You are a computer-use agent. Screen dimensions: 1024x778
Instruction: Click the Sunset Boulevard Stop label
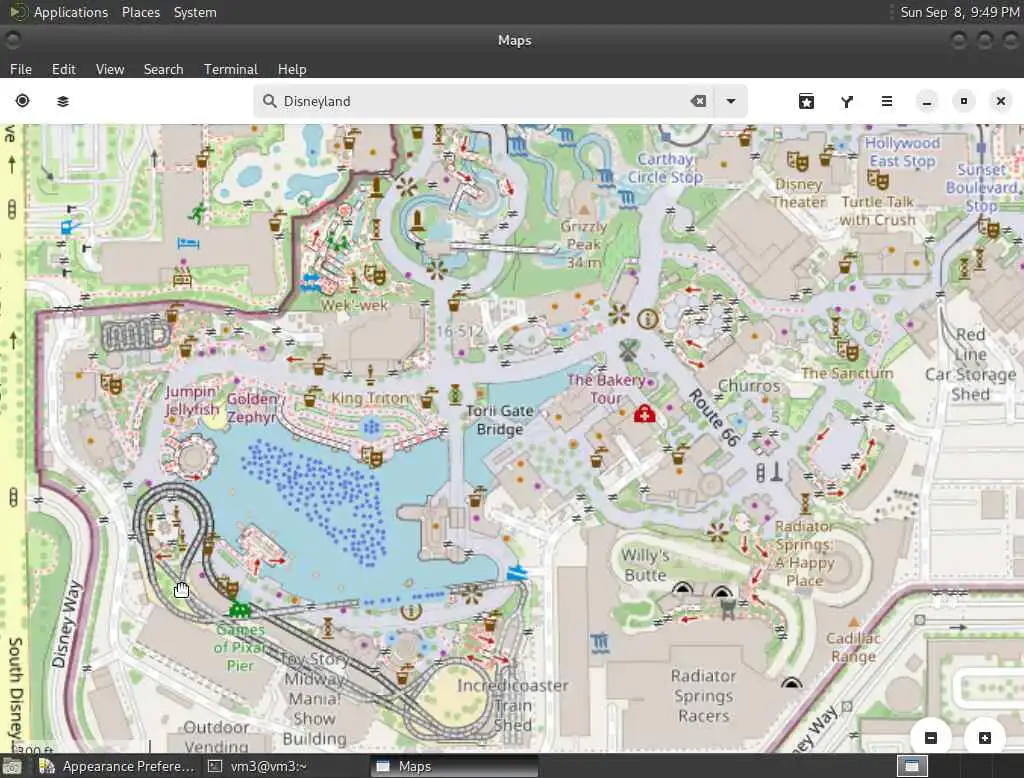(982, 187)
